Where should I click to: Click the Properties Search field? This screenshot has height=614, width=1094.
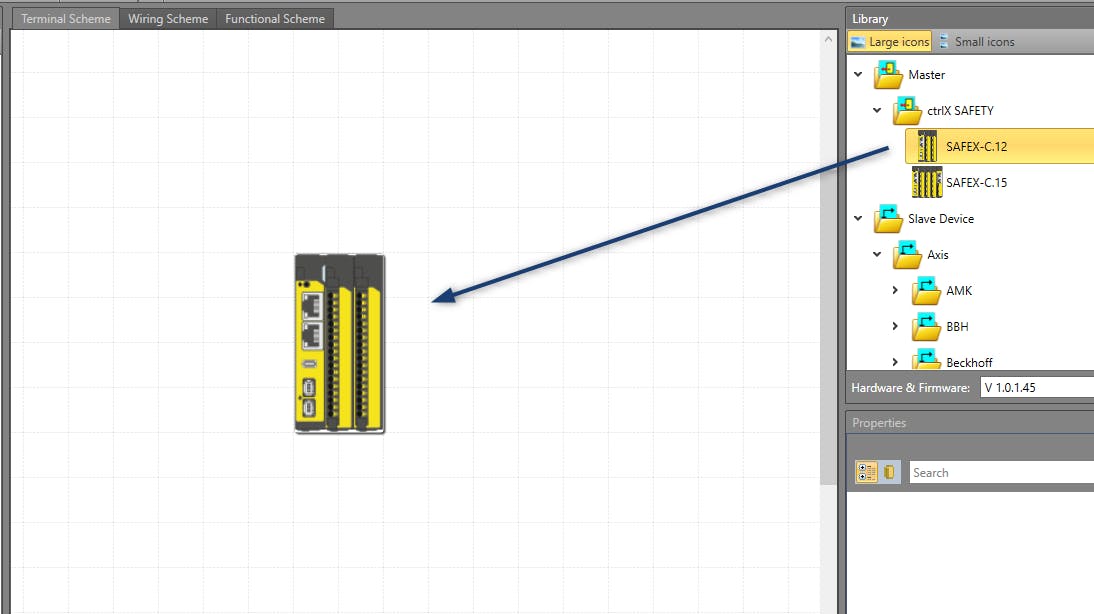[x=1000, y=473]
